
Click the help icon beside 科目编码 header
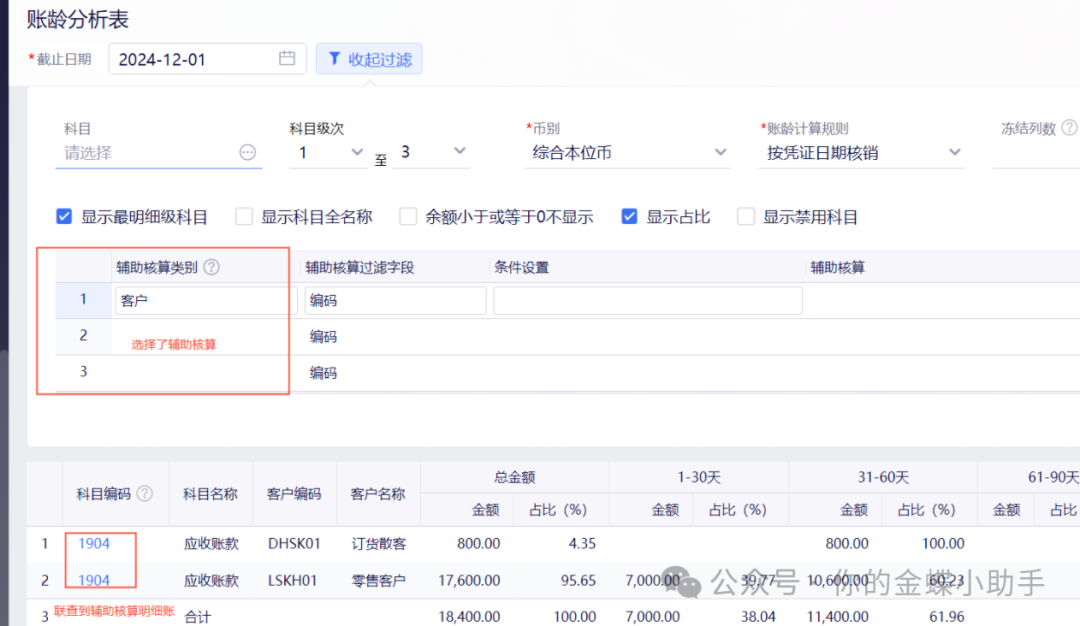145,493
